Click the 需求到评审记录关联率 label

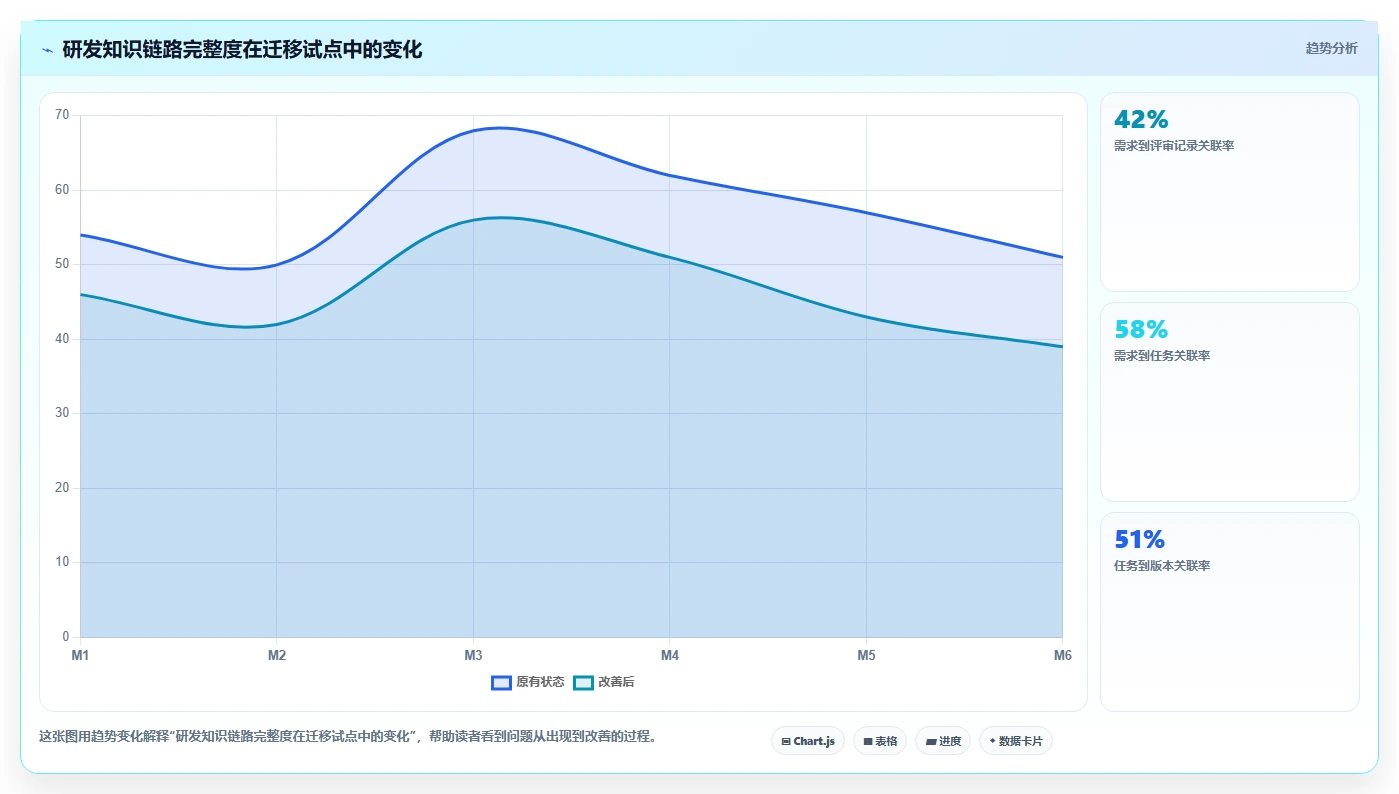[1174, 146]
